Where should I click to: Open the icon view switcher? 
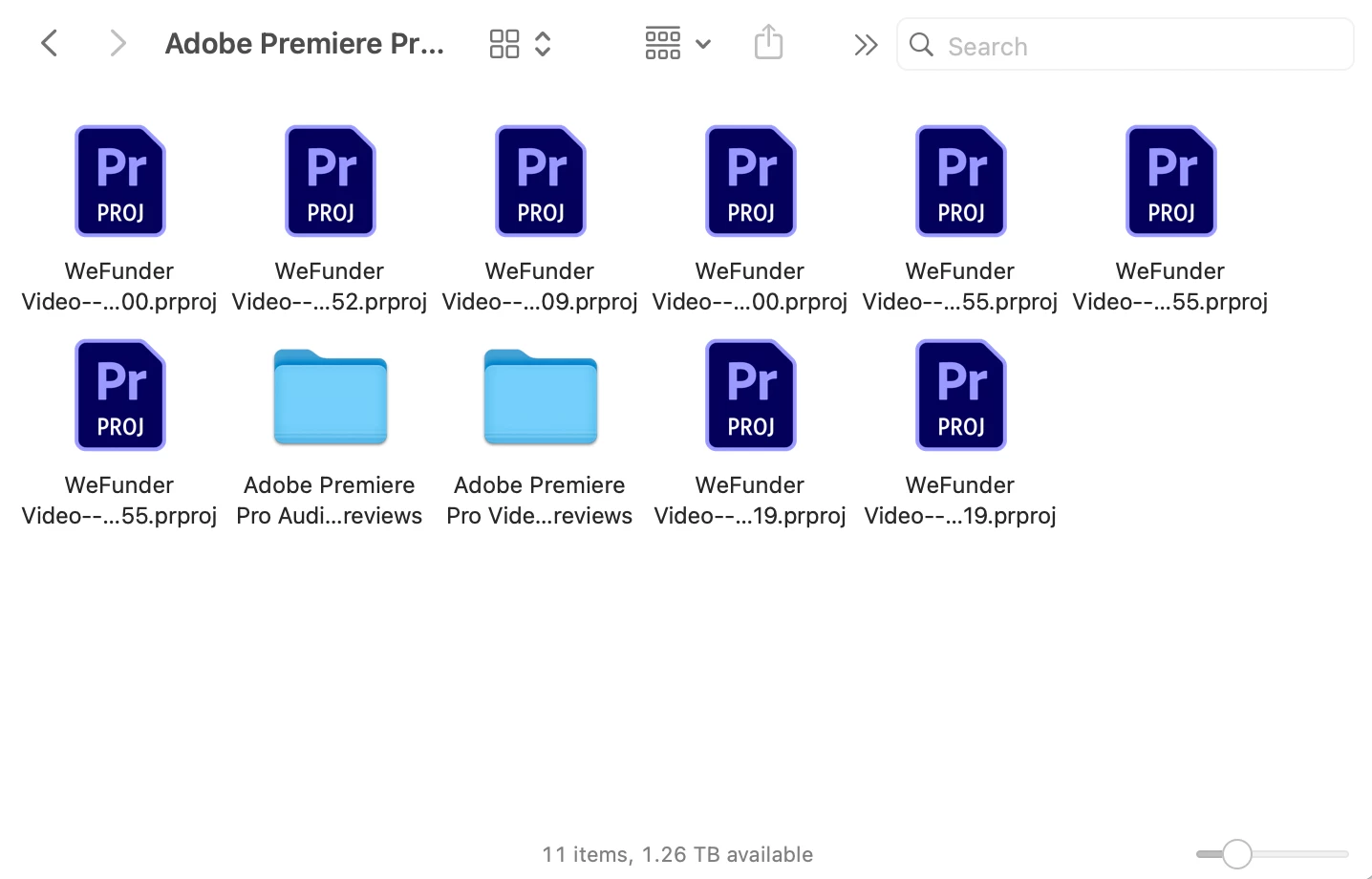521,44
